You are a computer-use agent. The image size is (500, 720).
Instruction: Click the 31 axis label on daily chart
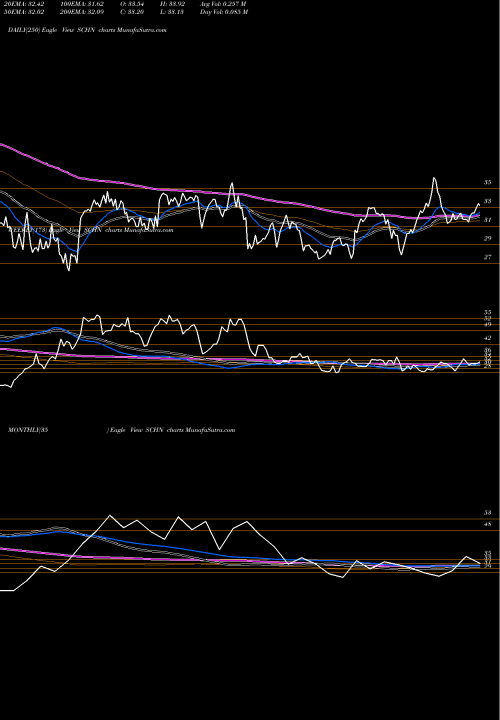click(x=487, y=220)
